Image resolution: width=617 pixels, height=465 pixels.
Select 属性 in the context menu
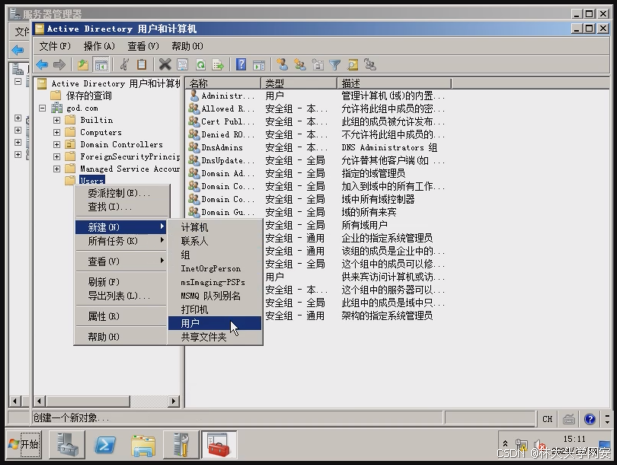(x=121, y=316)
